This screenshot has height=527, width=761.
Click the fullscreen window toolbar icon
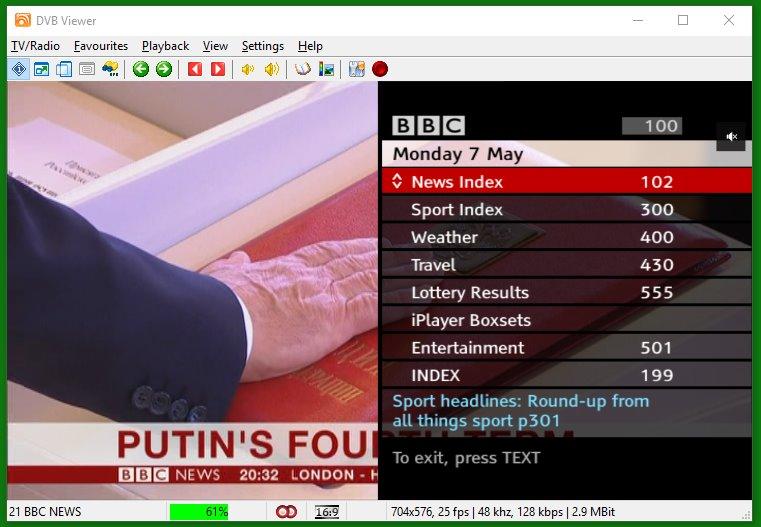coord(41,69)
